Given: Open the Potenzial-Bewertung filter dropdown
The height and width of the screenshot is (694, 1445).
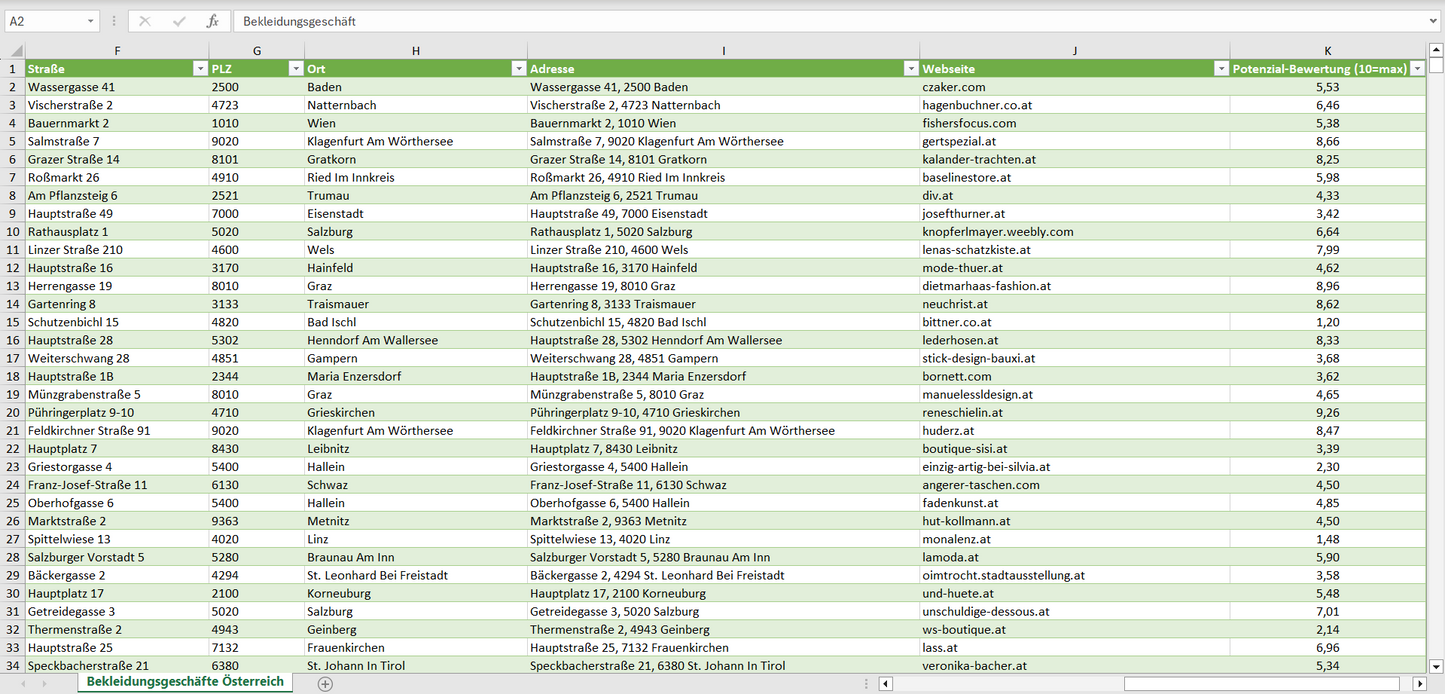Looking at the screenshot, I should (1417, 69).
